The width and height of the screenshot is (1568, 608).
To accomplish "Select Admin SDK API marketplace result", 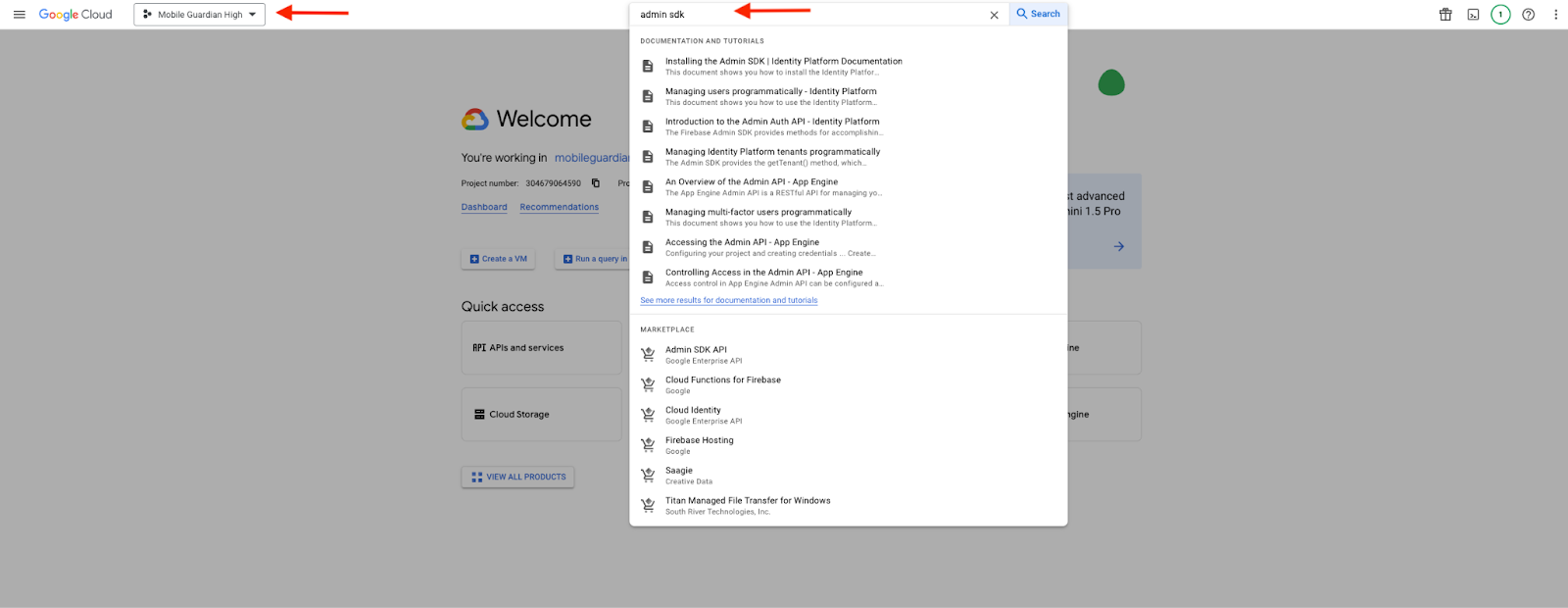I will pyautogui.click(x=696, y=350).
